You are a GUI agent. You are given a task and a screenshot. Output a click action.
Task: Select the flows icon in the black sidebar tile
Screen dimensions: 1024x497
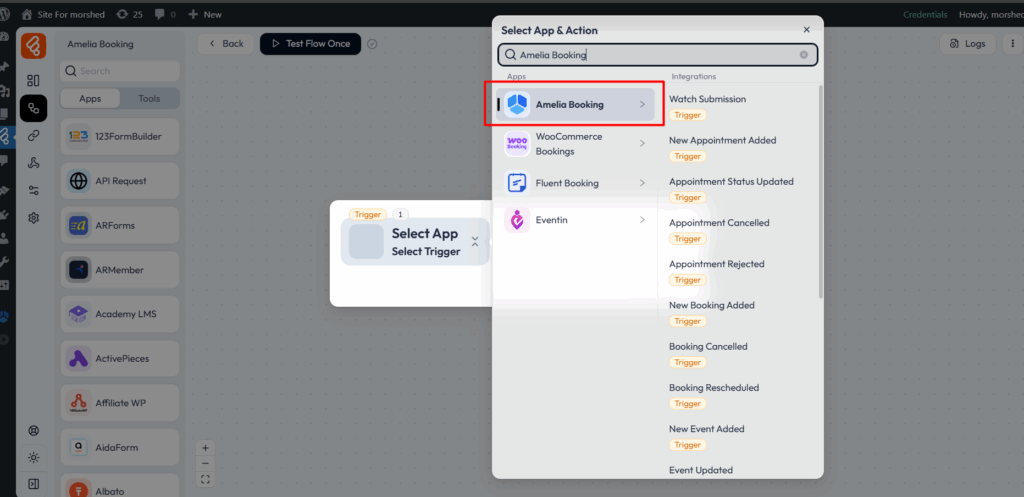33,108
